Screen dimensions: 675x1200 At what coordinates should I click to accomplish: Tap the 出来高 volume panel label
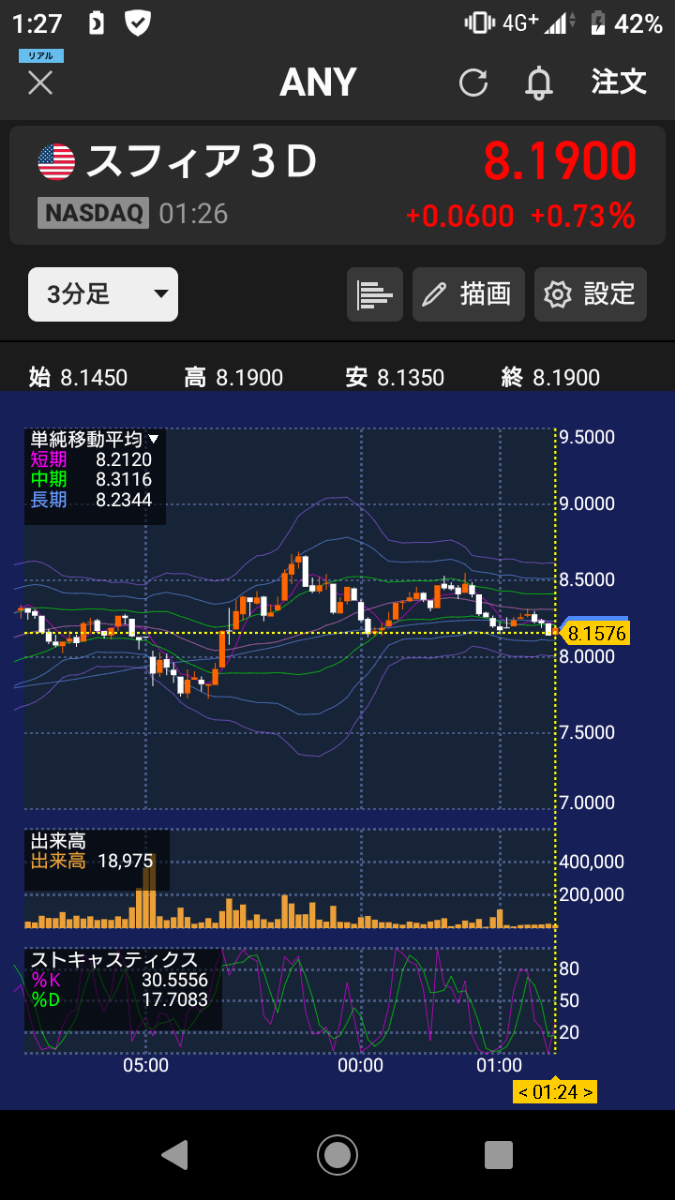58,842
